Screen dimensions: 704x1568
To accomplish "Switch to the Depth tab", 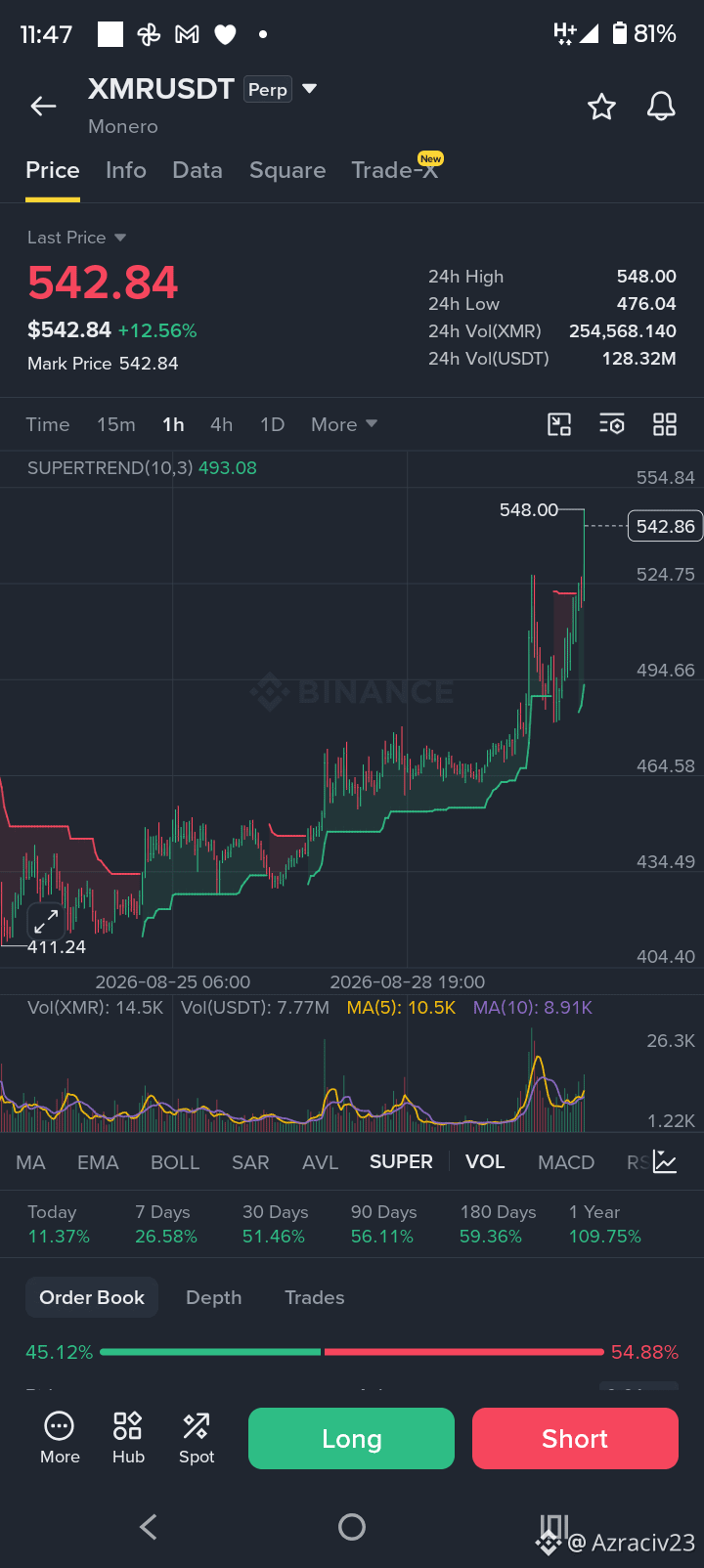I will click(x=214, y=1297).
